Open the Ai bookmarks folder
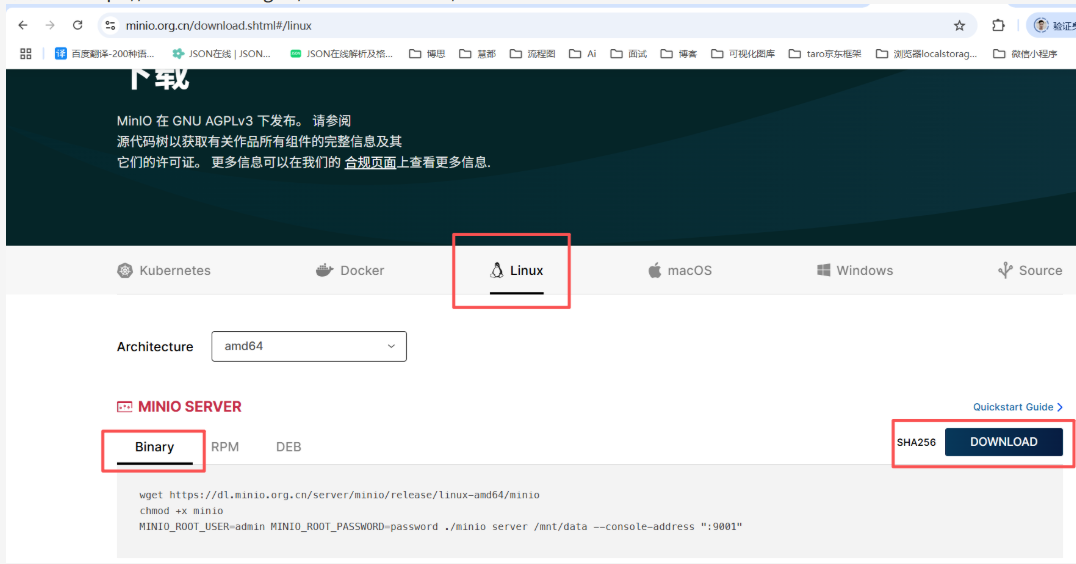 (583, 54)
